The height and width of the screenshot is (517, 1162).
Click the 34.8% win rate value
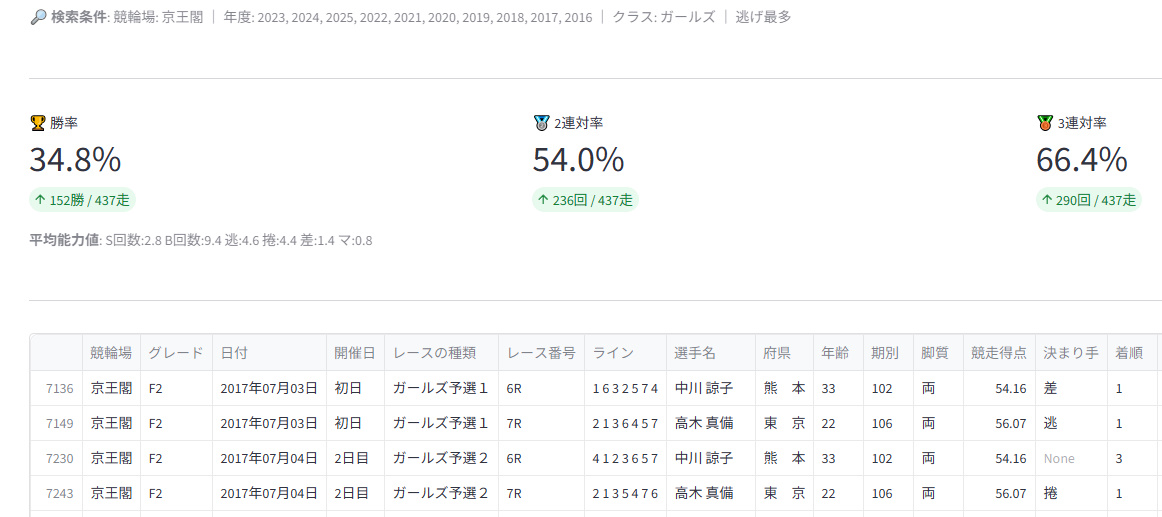tap(75, 160)
